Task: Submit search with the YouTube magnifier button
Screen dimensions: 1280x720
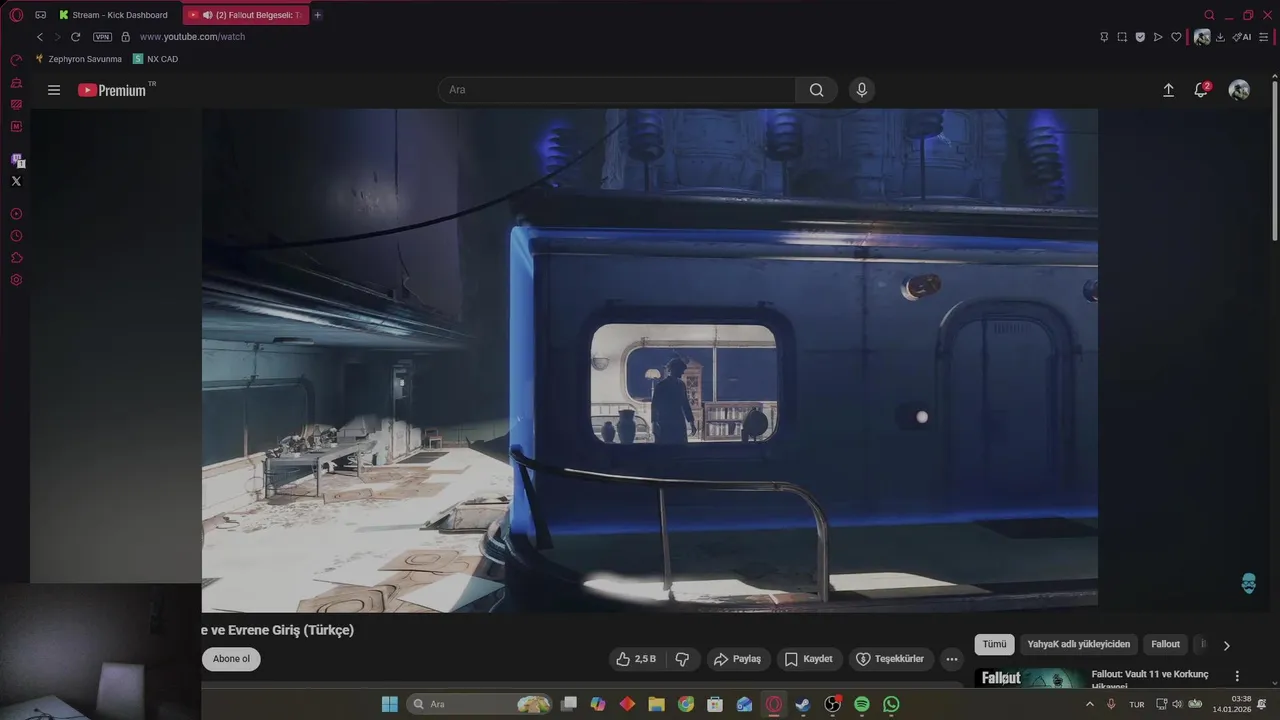Action: pyautogui.click(x=817, y=90)
